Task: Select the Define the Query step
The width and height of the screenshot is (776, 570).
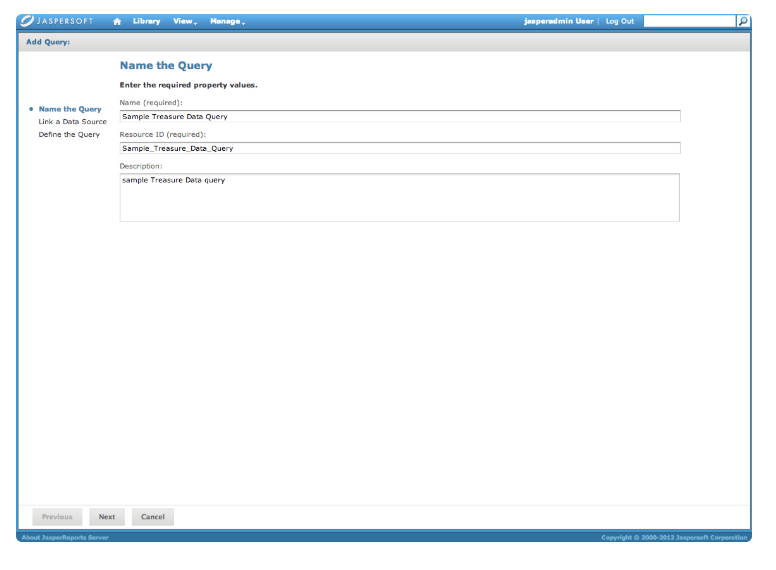Action: tap(69, 134)
